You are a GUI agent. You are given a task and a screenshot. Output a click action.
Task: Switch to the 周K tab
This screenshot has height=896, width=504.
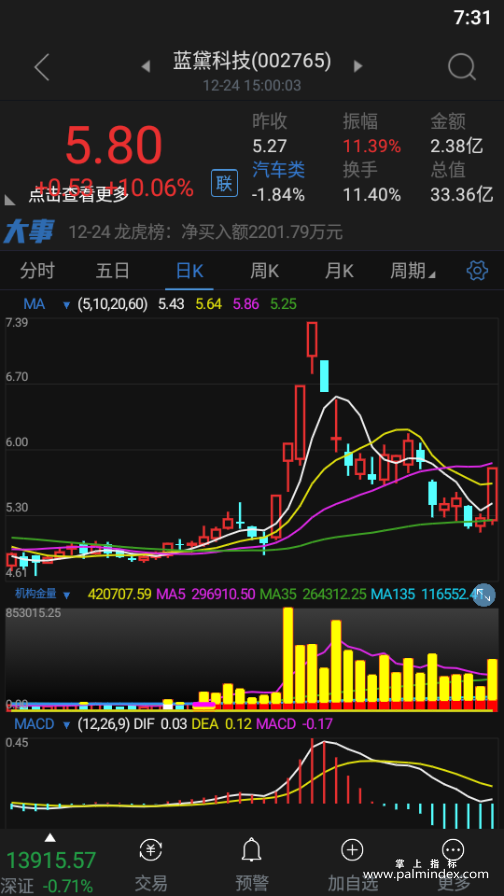click(x=265, y=270)
